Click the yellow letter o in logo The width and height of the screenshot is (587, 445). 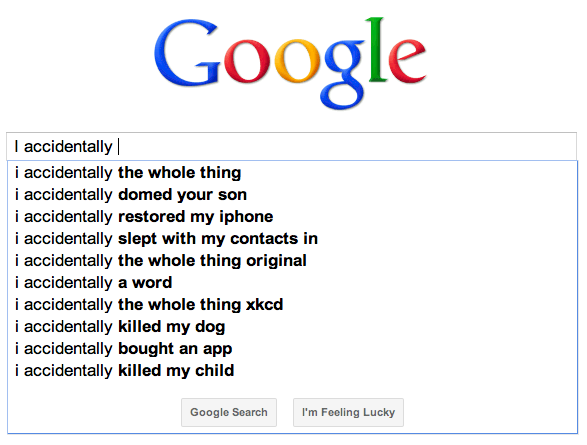tap(297, 61)
